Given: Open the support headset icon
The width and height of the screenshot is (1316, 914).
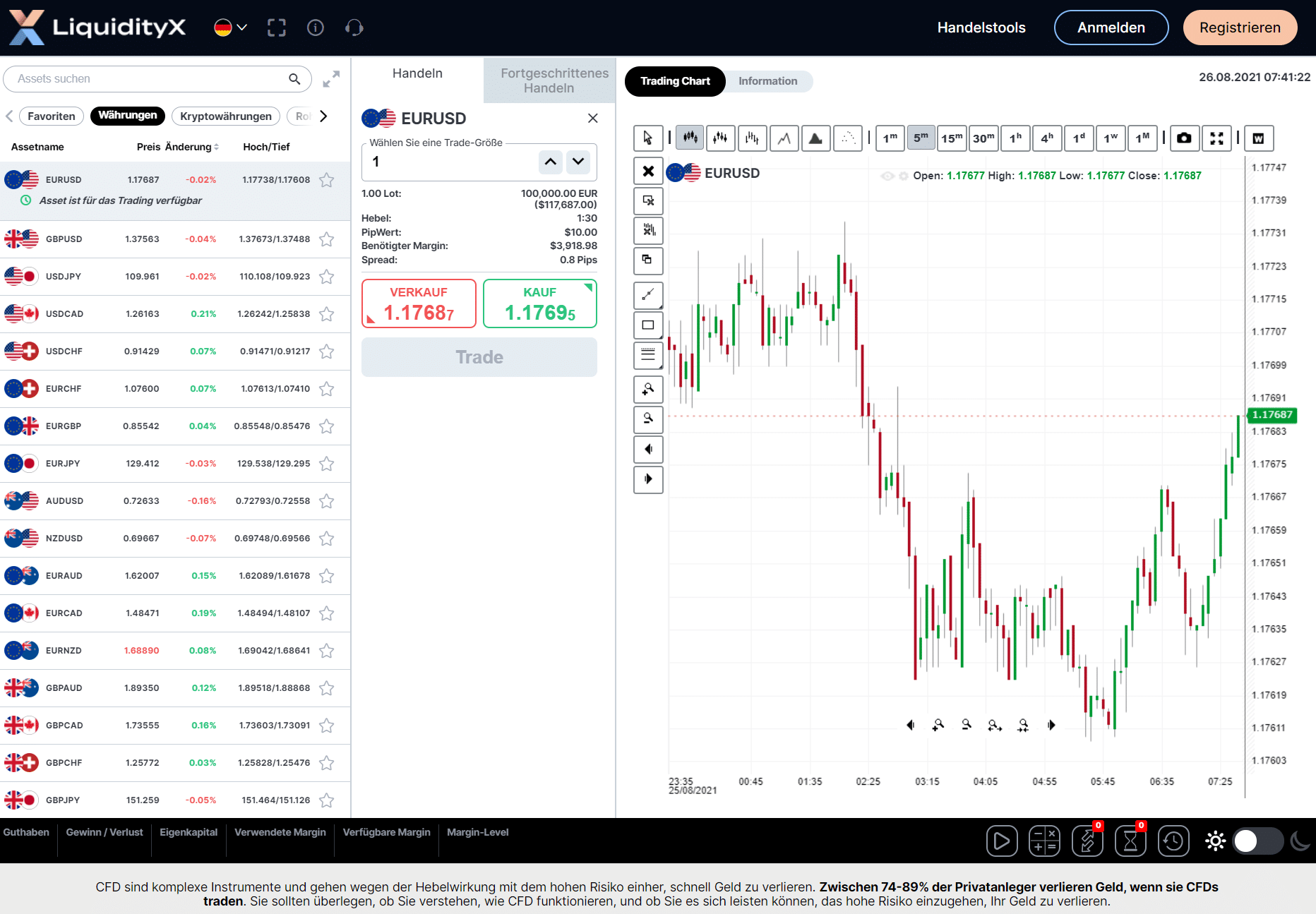Looking at the screenshot, I should (354, 28).
